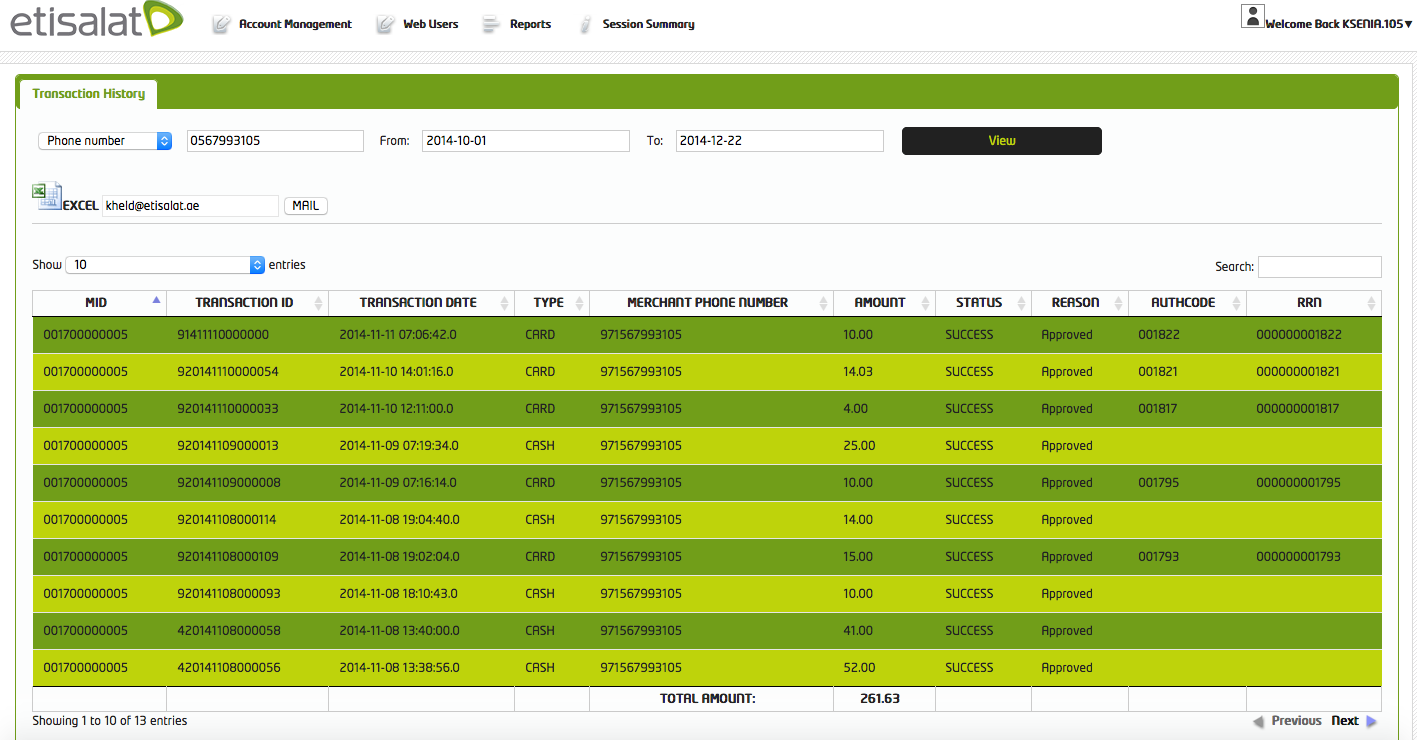Go to the Previous page of entries
1417x740 pixels.
1296,721
